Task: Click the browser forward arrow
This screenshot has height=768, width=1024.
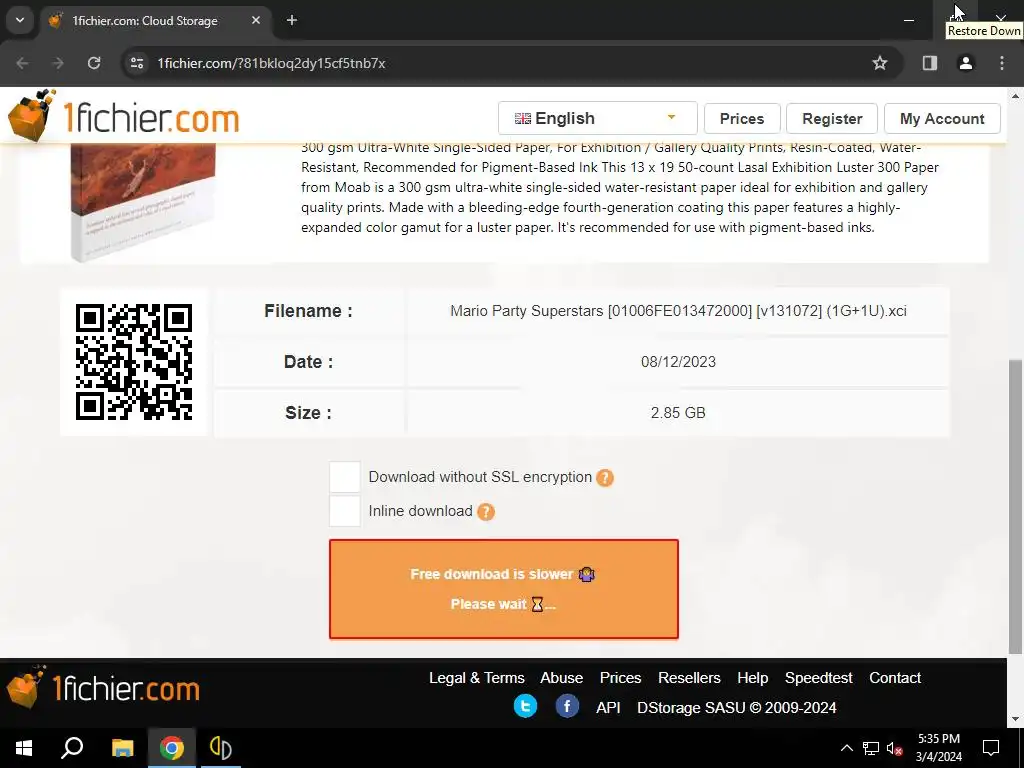Action: coord(58,63)
